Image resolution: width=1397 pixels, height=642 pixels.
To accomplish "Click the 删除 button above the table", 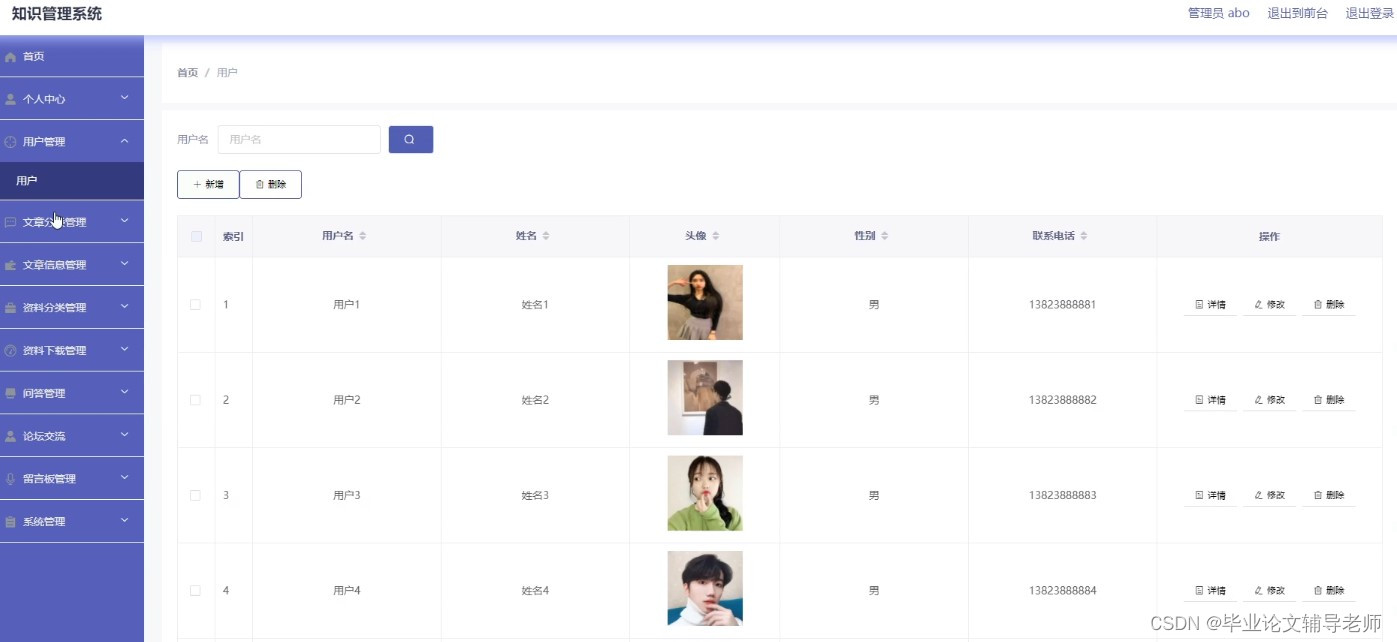I will click(271, 184).
